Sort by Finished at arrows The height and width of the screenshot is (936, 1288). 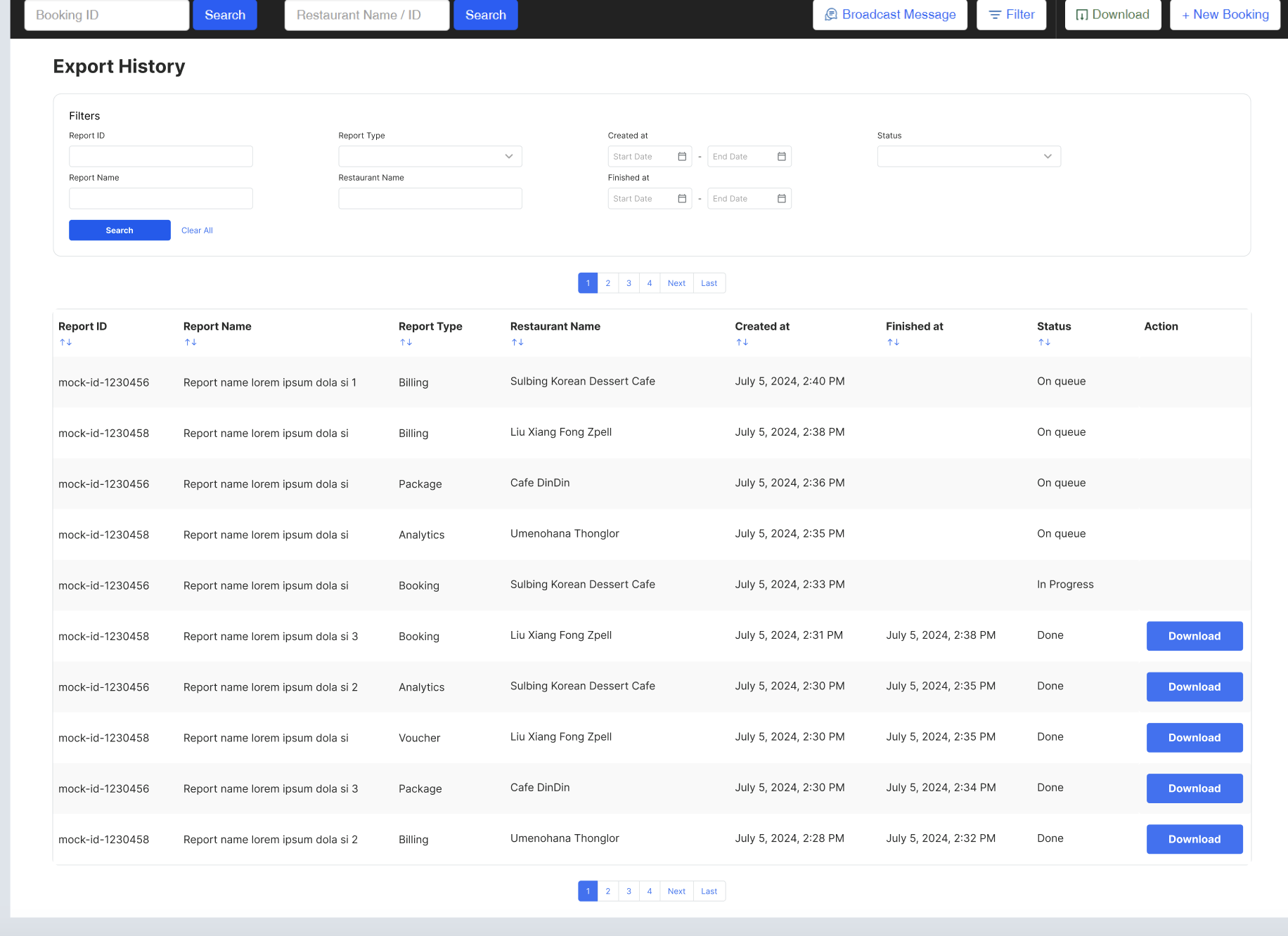[x=893, y=342]
